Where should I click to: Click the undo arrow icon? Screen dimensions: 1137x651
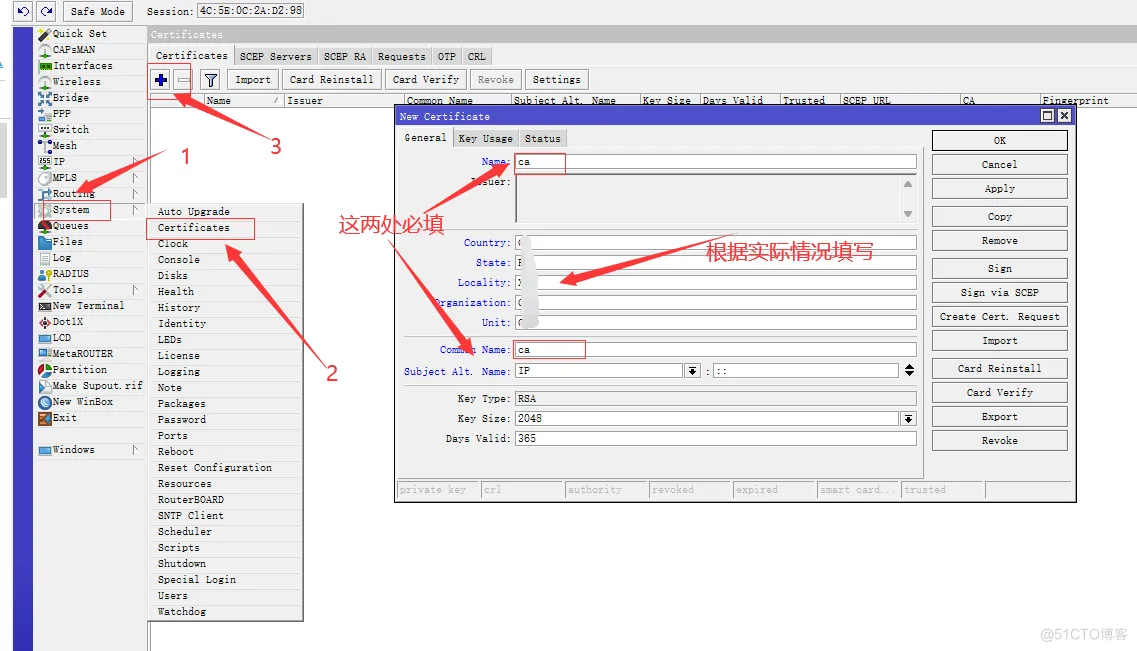(x=23, y=11)
